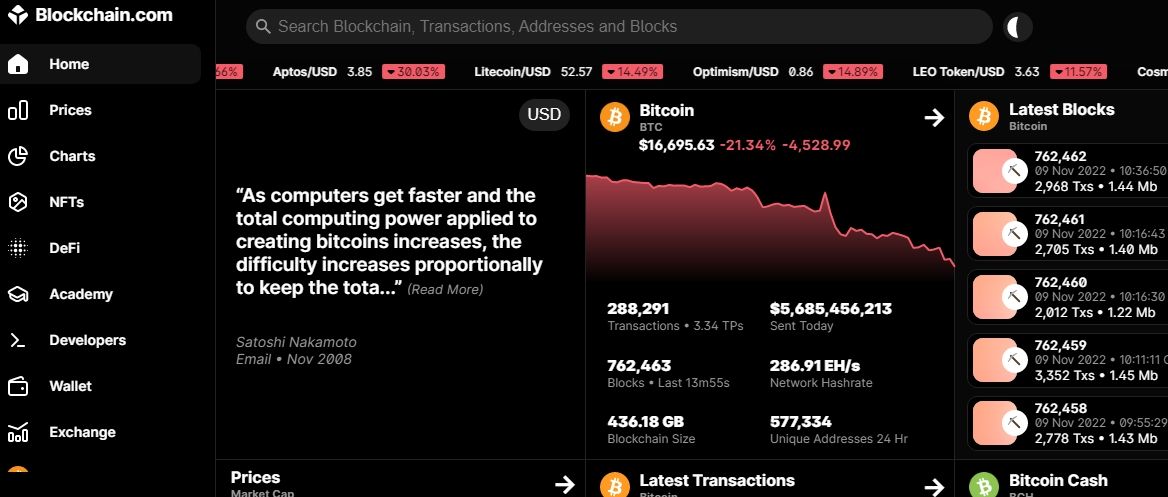Click the Wallet icon in sidebar

[x=18, y=386]
